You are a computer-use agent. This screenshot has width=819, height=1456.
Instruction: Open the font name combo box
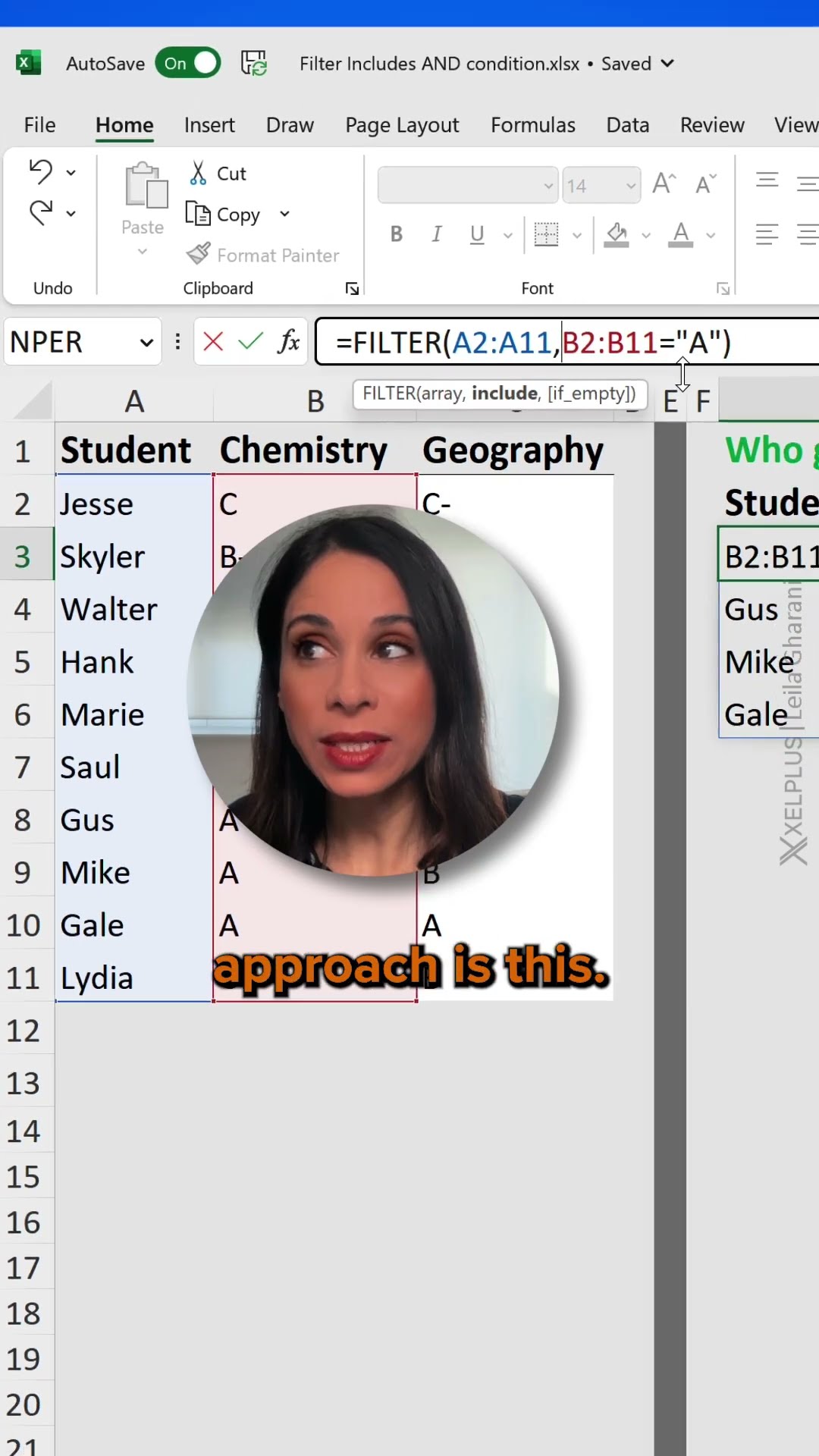[x=468, y=185]
